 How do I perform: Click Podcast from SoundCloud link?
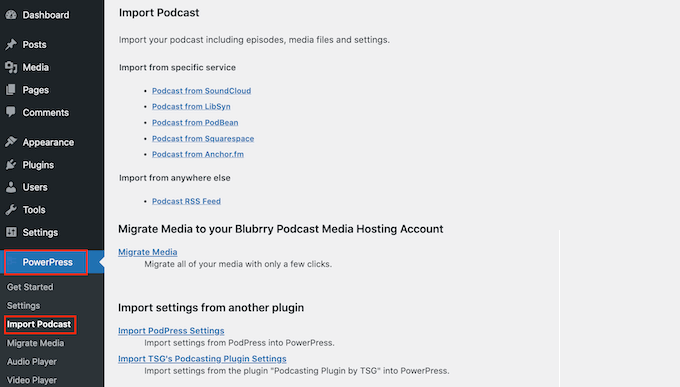tap(201, 91)
